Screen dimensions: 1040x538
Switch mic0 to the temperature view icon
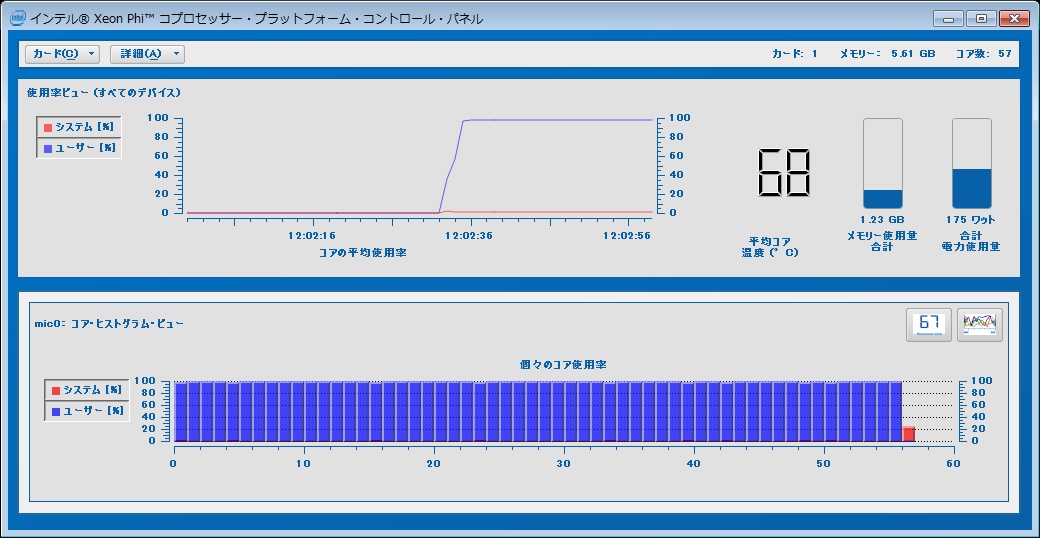click(929, 324)
